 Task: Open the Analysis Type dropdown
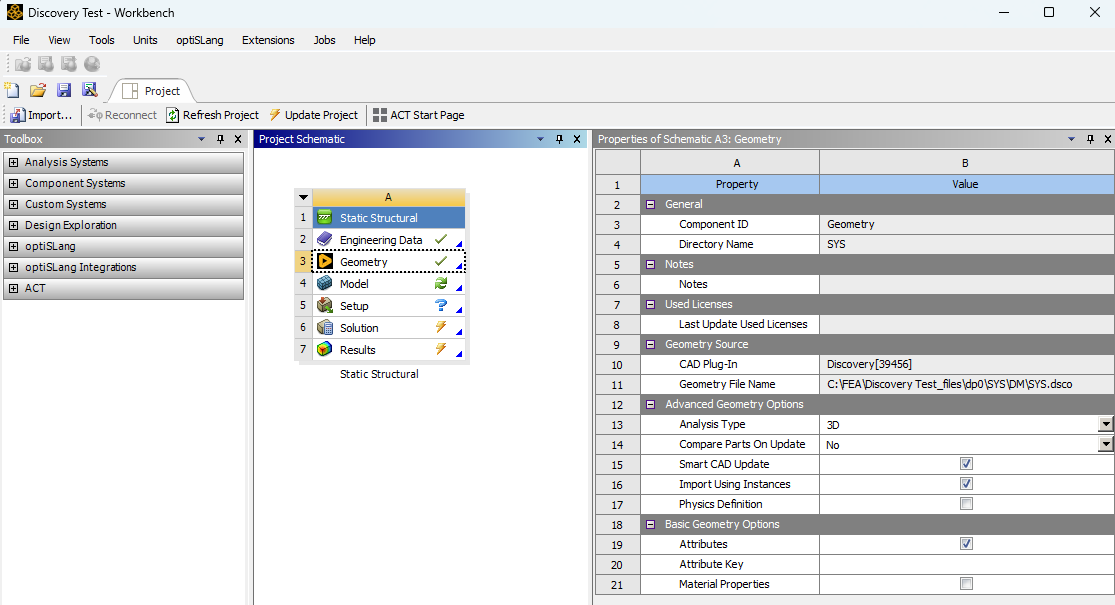coord(1106,424)
